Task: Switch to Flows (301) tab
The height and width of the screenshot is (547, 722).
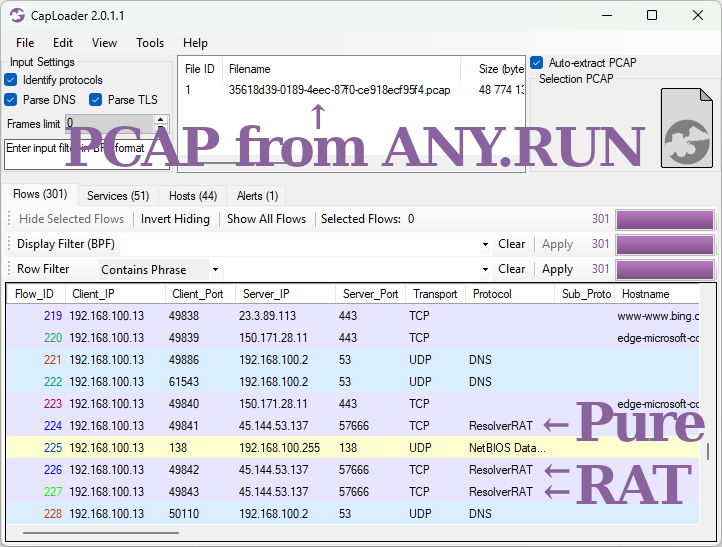Action: pyautogui.click(x=40, y=194)
